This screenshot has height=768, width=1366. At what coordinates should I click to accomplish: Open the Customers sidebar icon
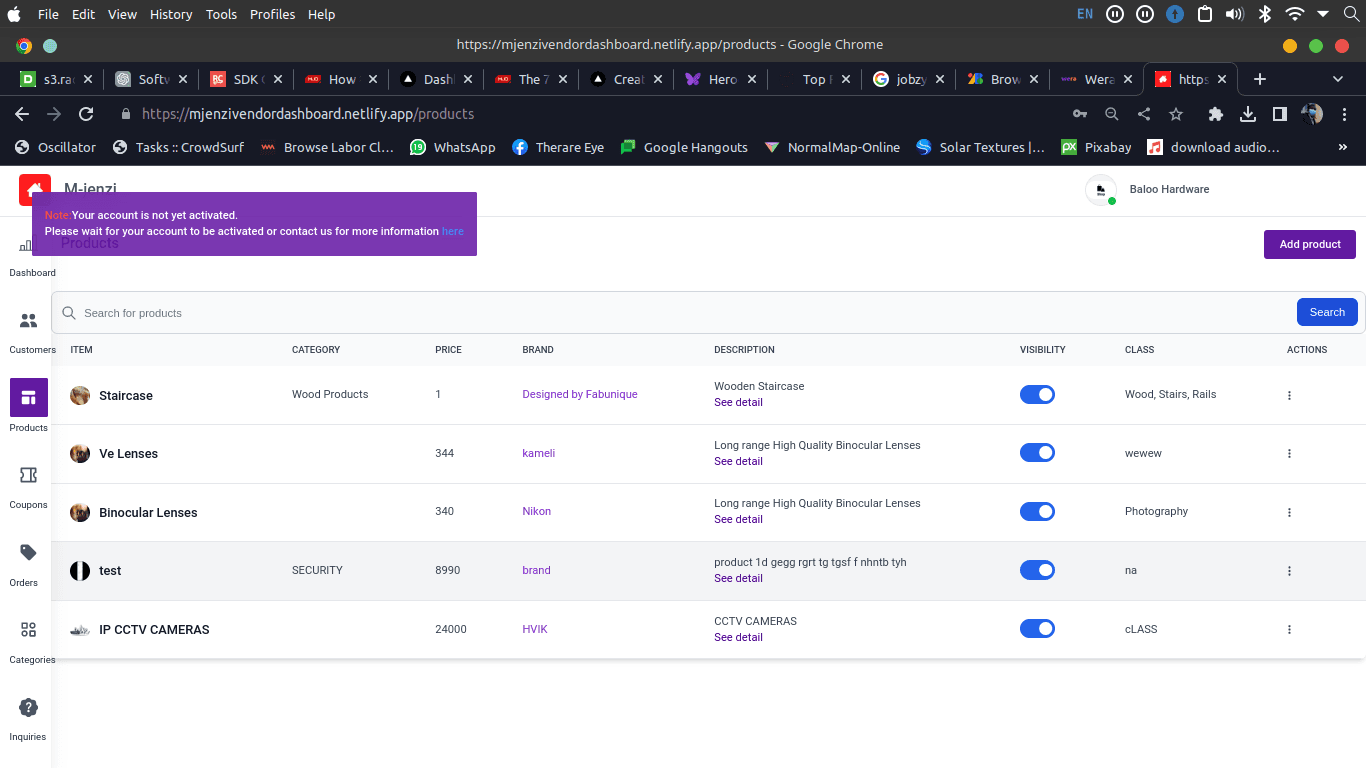(x=28, y=321)
